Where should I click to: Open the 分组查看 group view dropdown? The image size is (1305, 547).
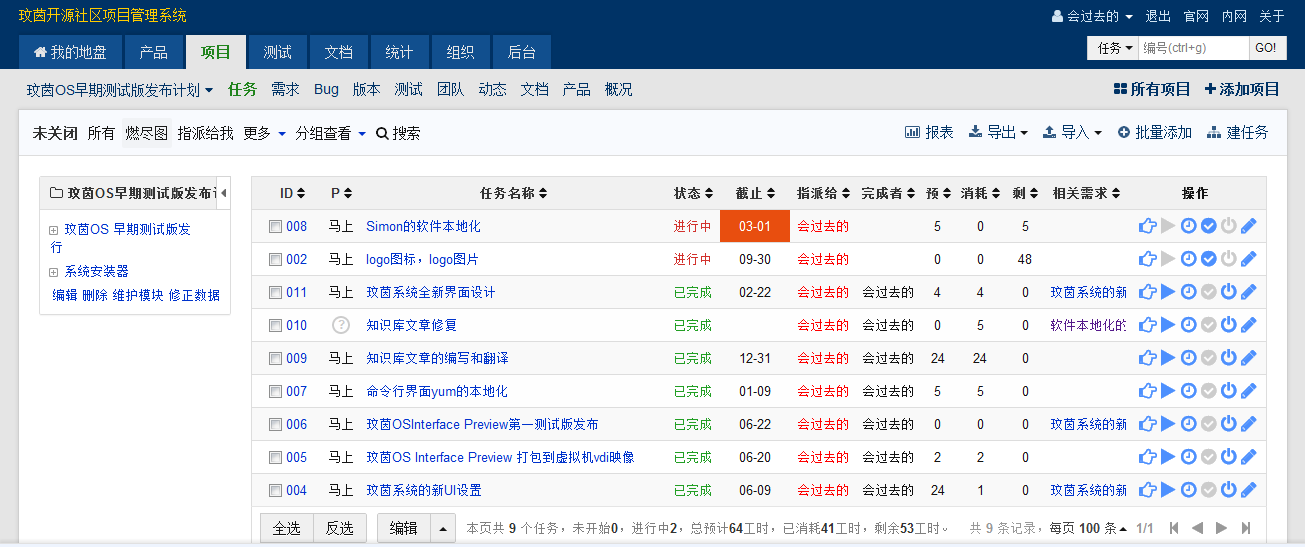(x=330, y=133)
